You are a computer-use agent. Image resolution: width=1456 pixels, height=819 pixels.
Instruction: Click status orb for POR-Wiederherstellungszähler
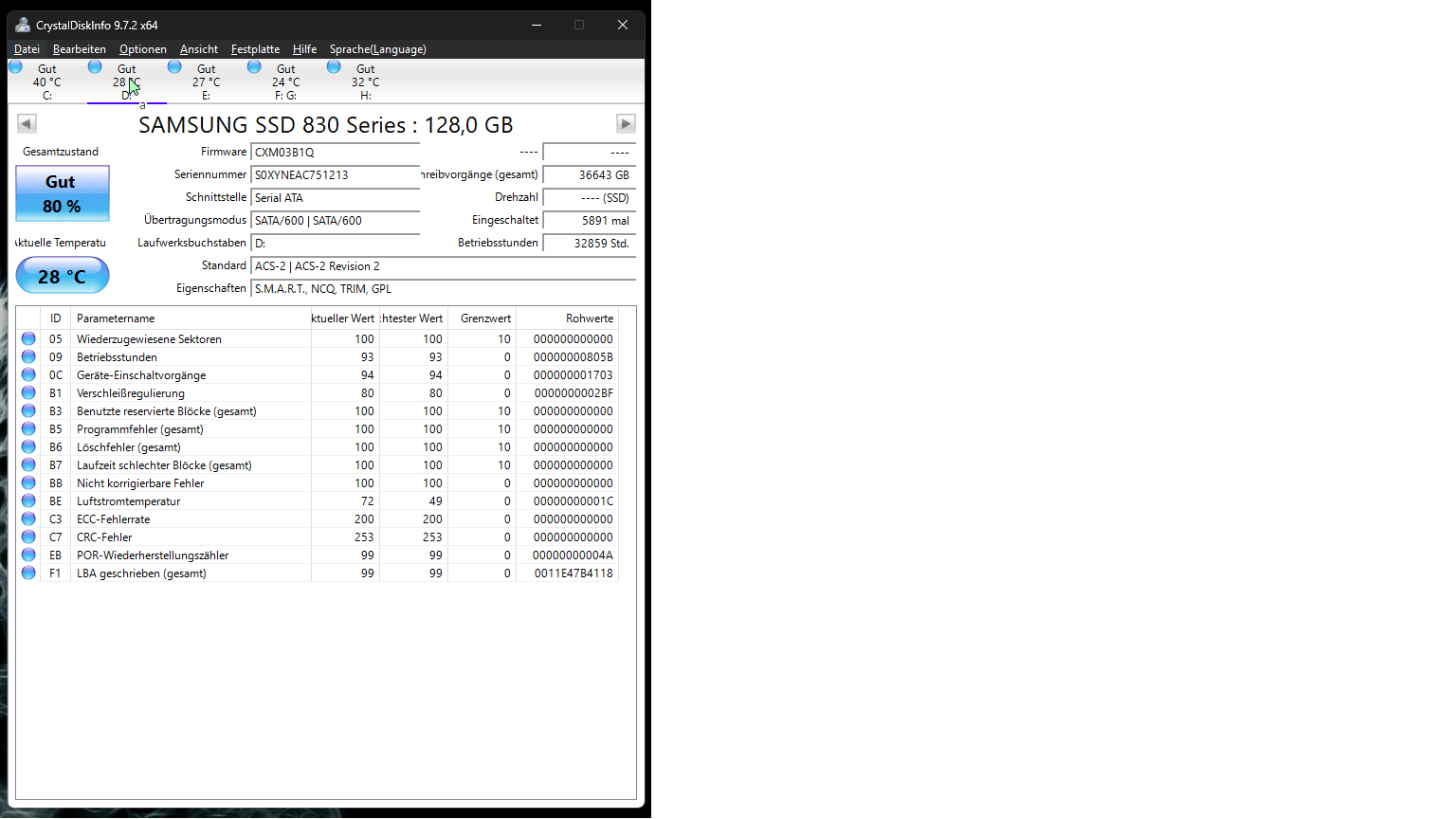(28, 555)
